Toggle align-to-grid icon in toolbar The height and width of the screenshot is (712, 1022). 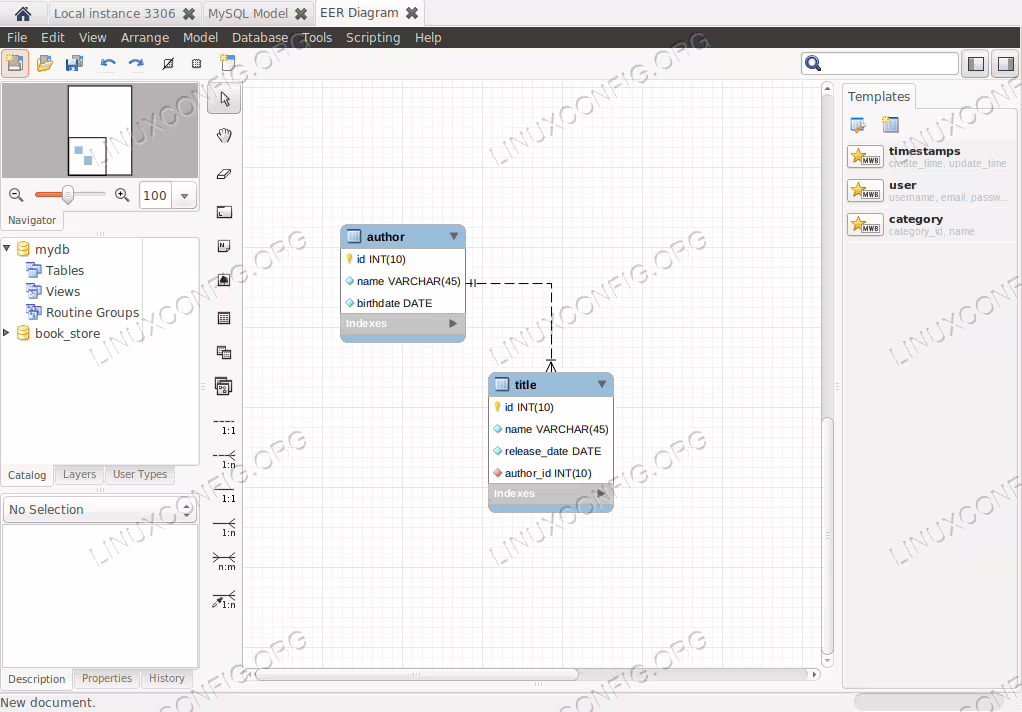pyautogui.click(x=196, y=63)
